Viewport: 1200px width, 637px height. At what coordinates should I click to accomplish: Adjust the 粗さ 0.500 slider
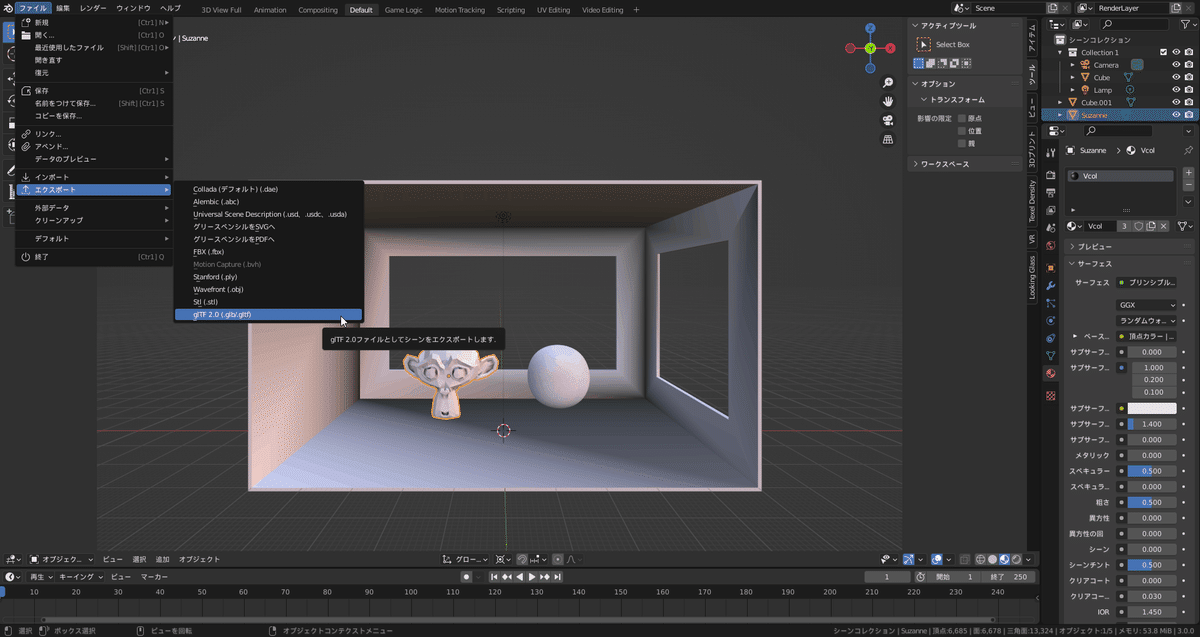1152,502
